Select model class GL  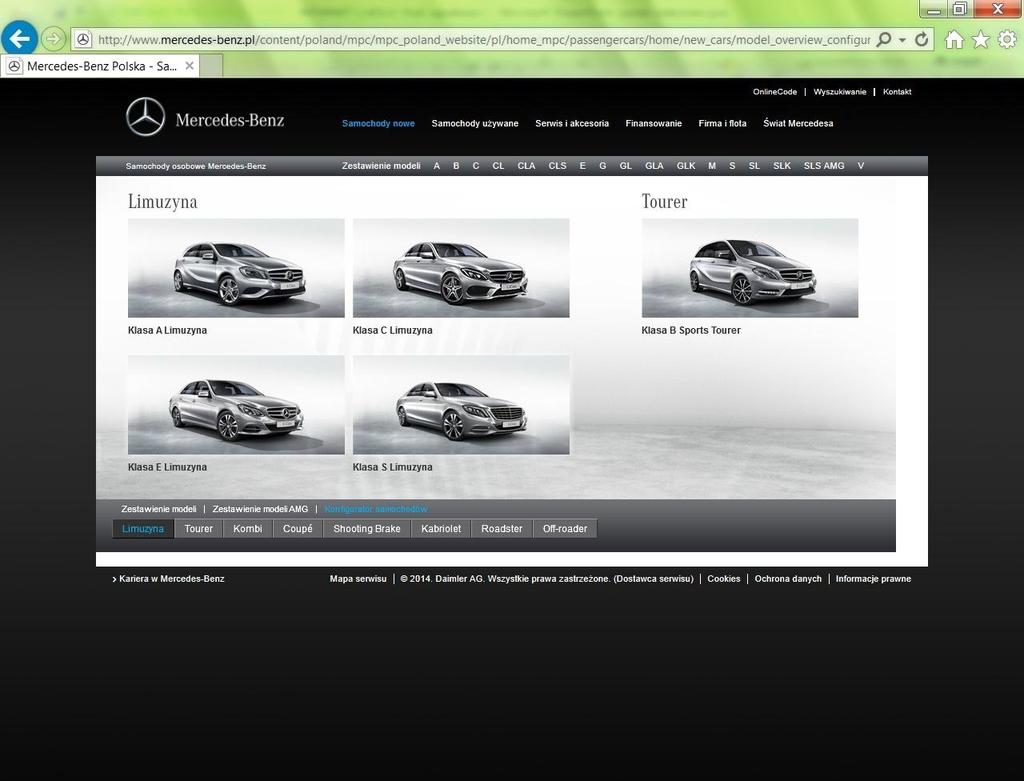626,166
